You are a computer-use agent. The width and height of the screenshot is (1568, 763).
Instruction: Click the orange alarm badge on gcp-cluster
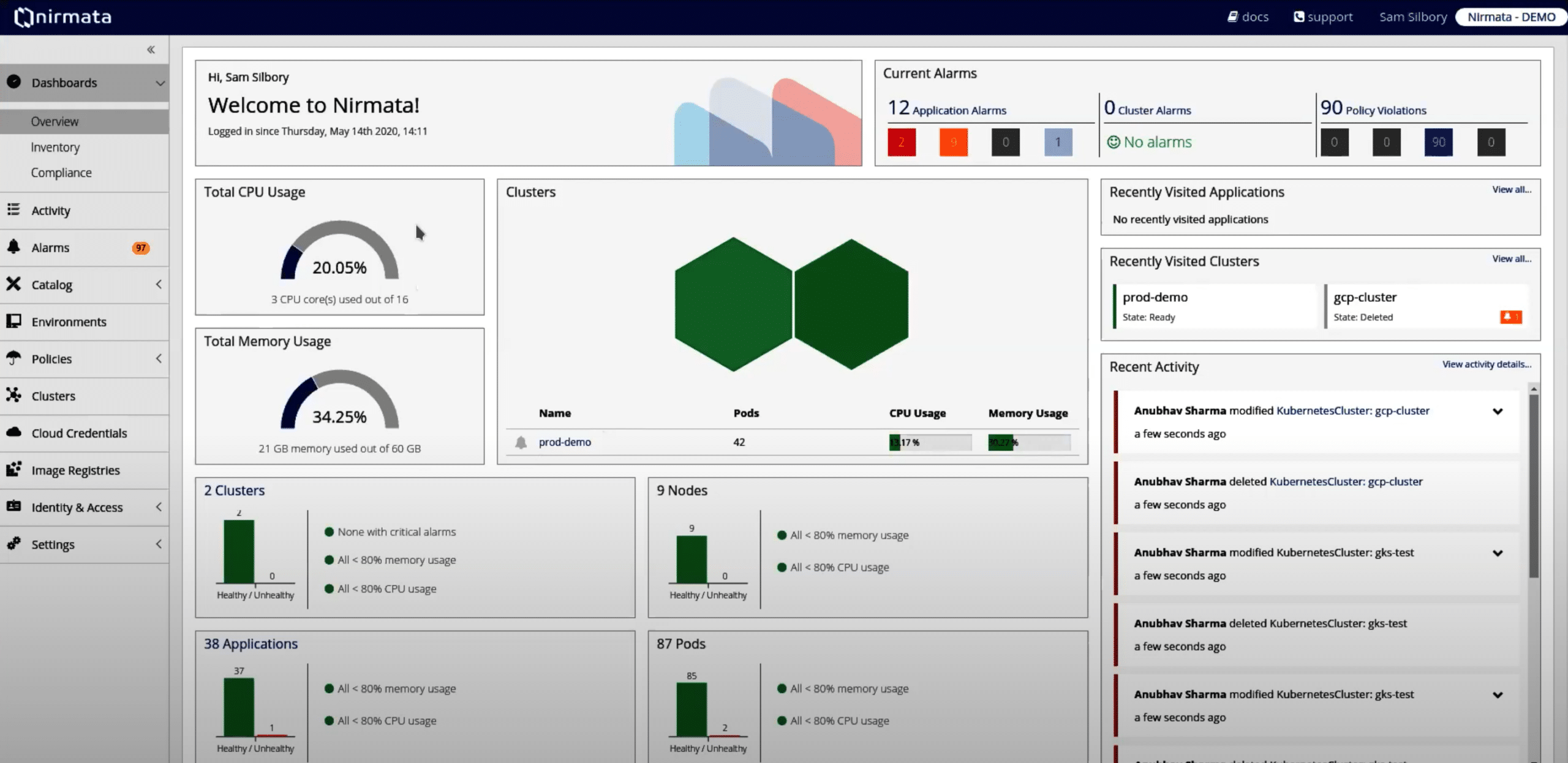(1510, 317)
